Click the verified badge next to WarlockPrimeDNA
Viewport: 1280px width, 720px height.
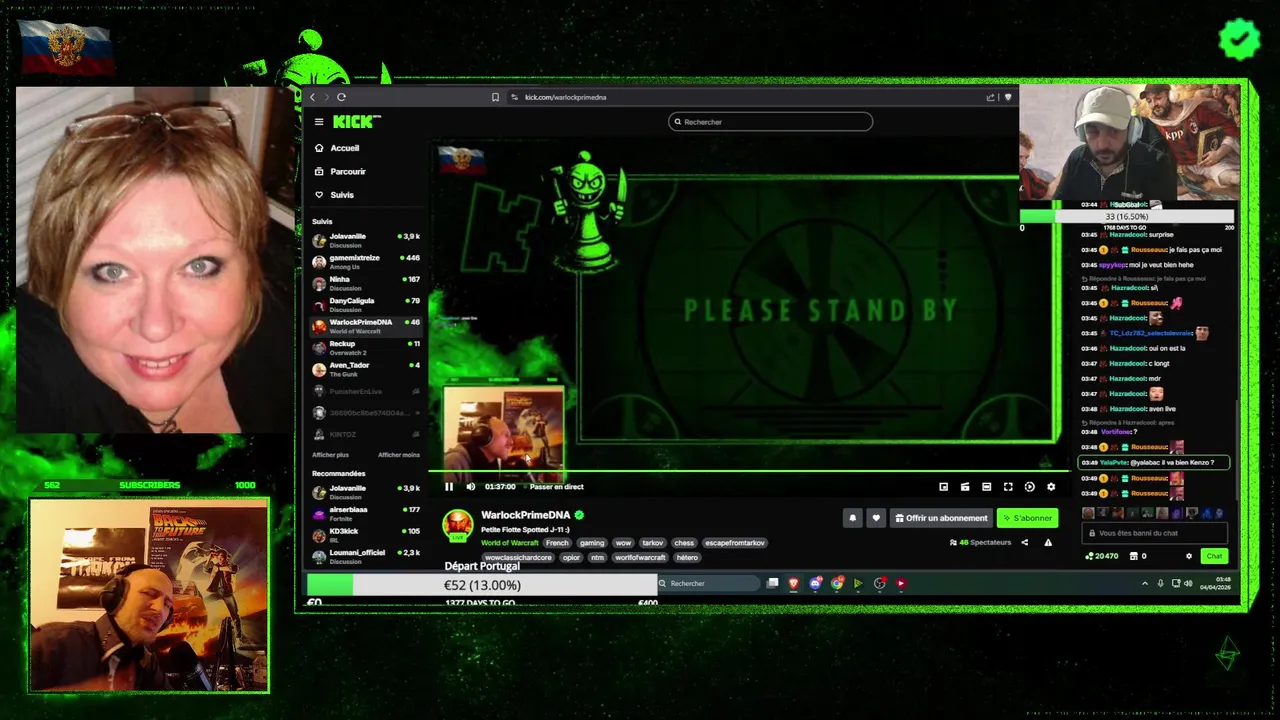[x=579, y=515]
